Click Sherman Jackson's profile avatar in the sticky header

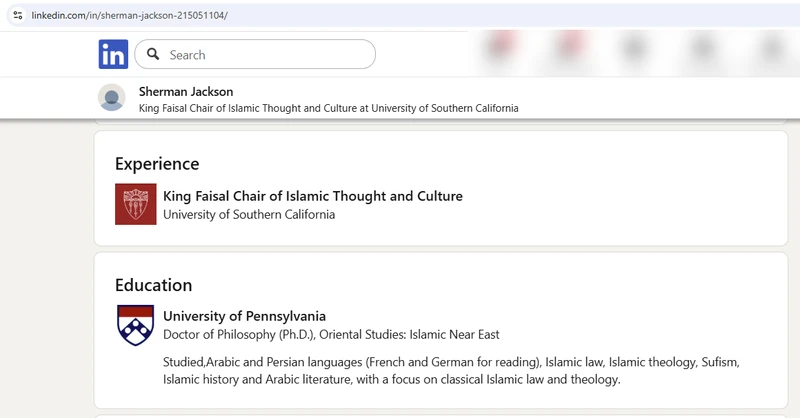(112, 97)
